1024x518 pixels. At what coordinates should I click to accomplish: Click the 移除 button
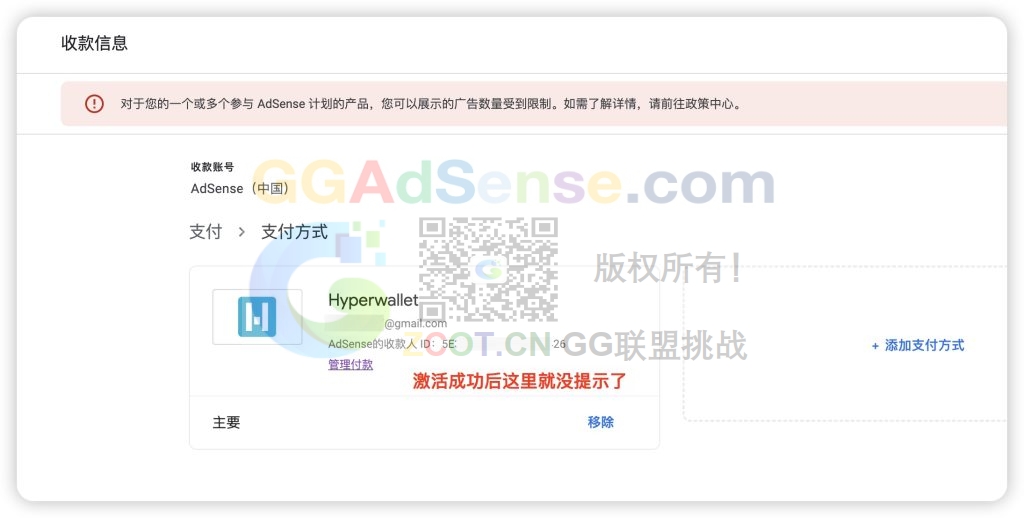click(601, 422)
